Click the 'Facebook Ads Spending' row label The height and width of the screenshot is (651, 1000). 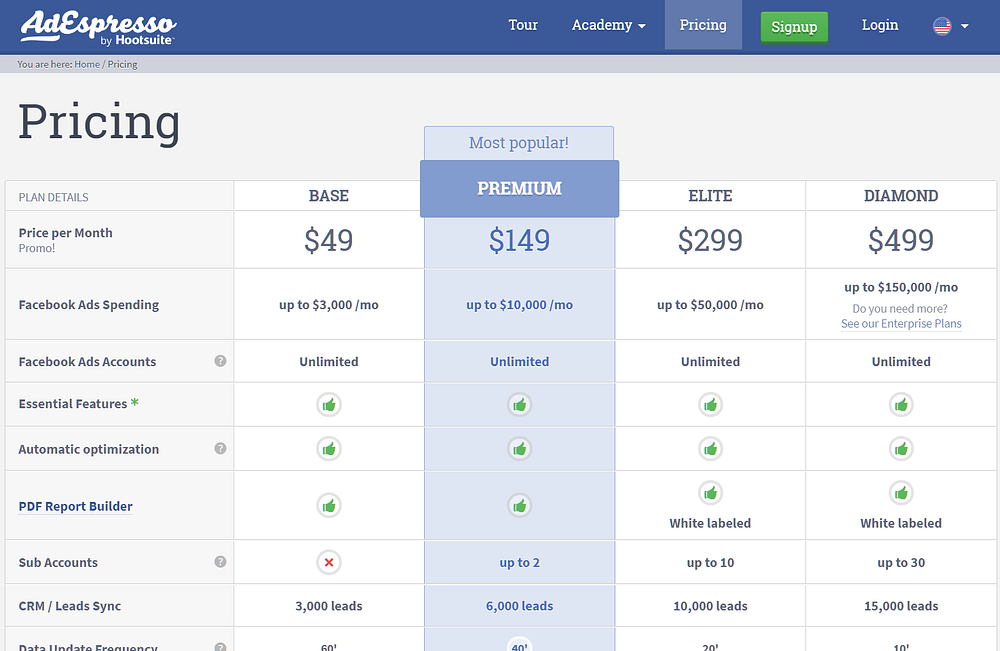point(89,305)
